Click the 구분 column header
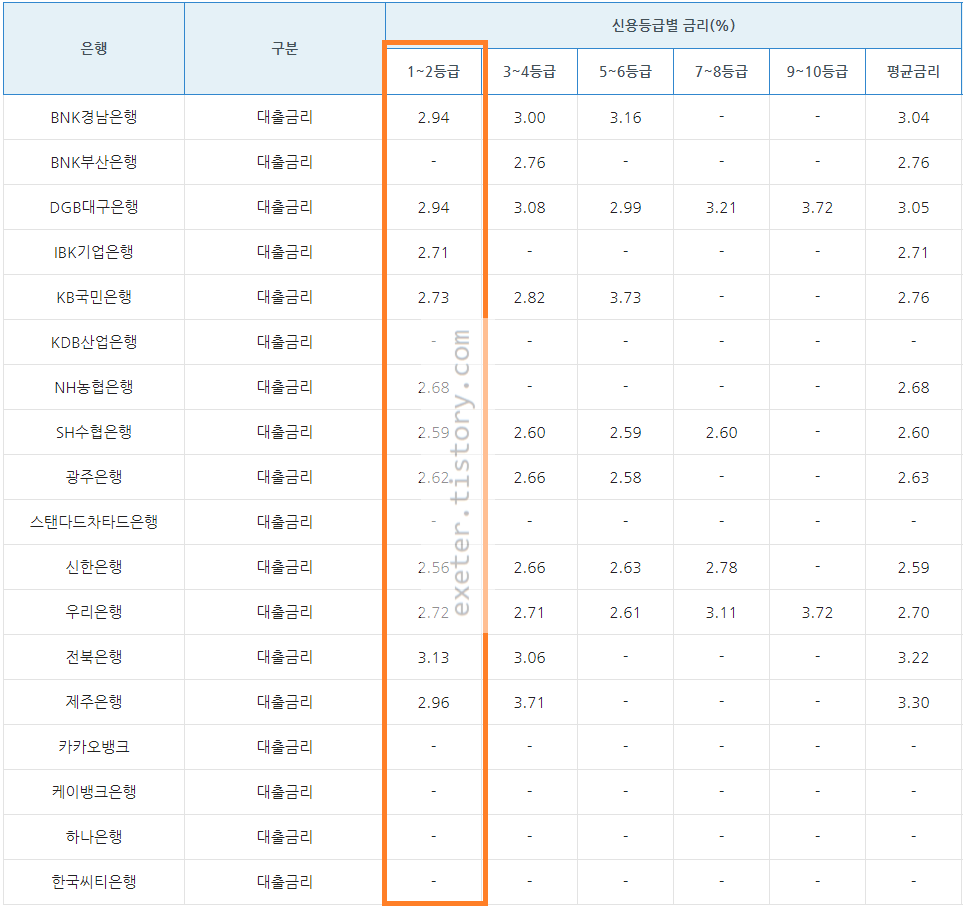The image size is (963, 906). [285, 49]
